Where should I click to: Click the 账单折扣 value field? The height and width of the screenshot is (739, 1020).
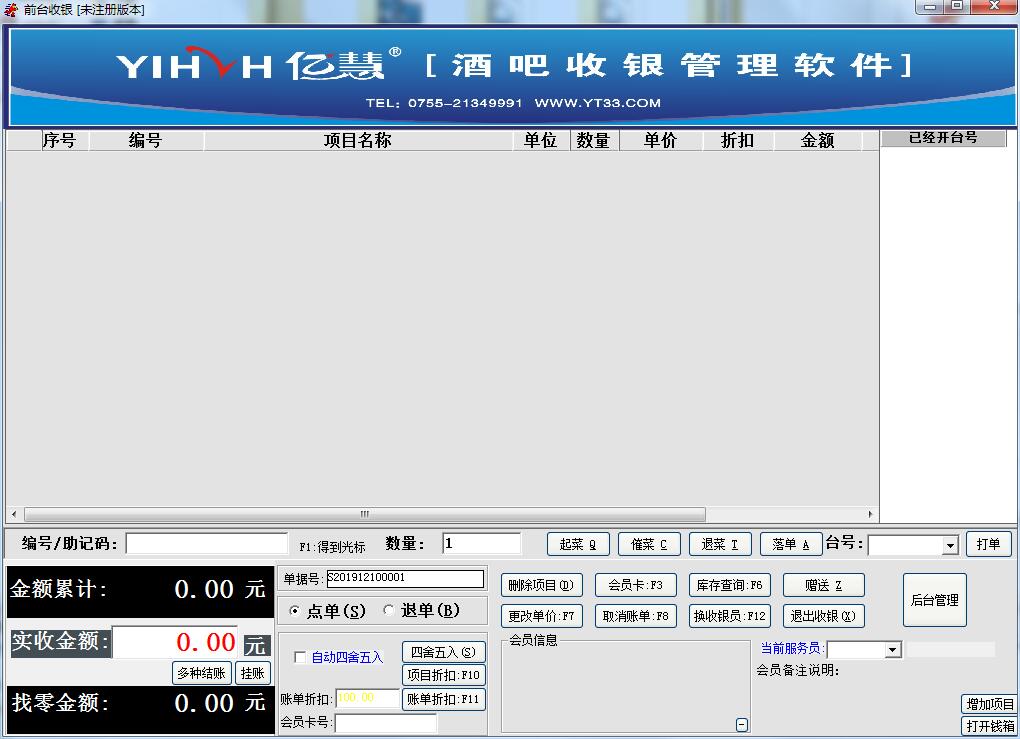pos(367,698)
